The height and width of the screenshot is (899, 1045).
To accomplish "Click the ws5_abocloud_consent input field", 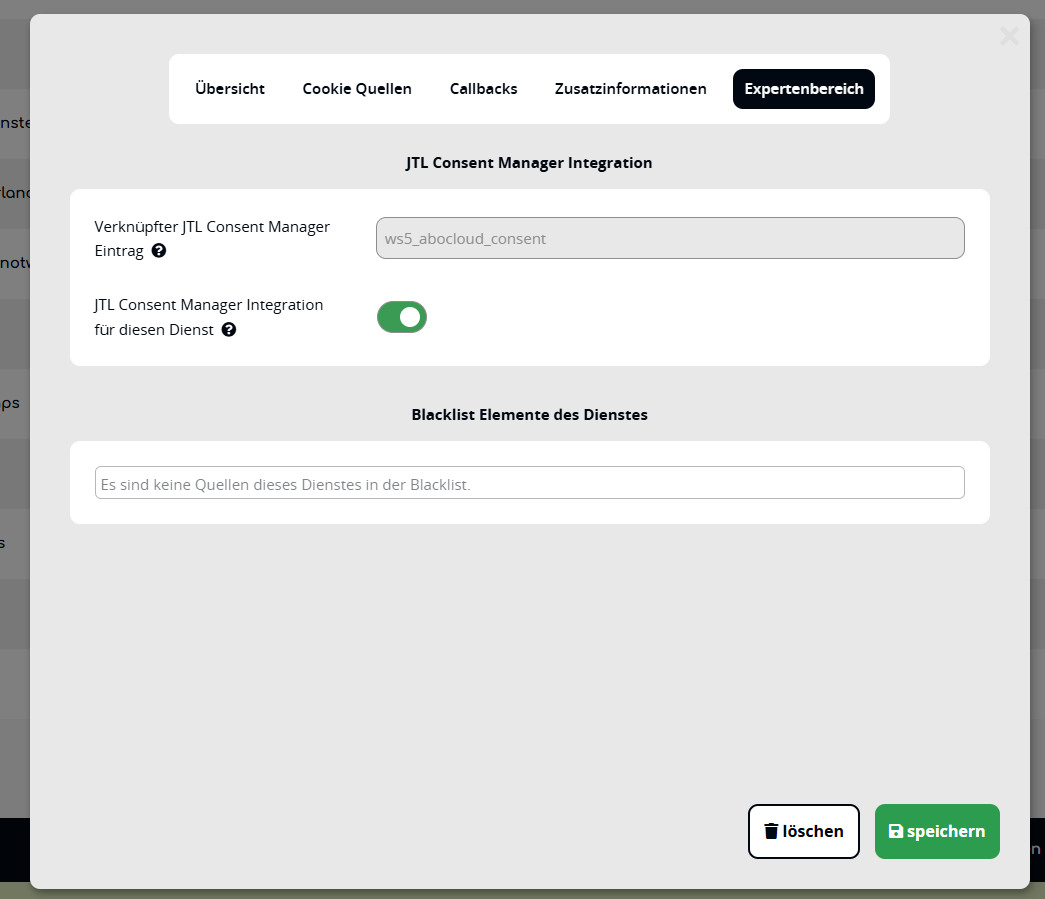I will tap(670, 238).
